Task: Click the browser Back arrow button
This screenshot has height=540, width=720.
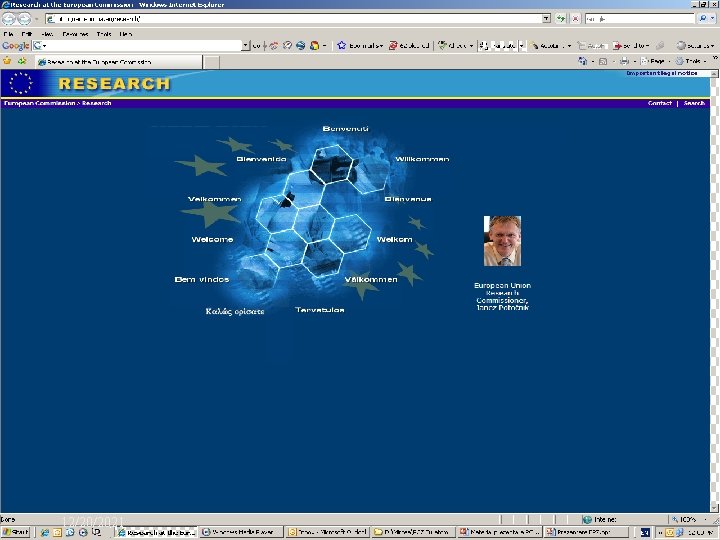Action: point(9,19)
